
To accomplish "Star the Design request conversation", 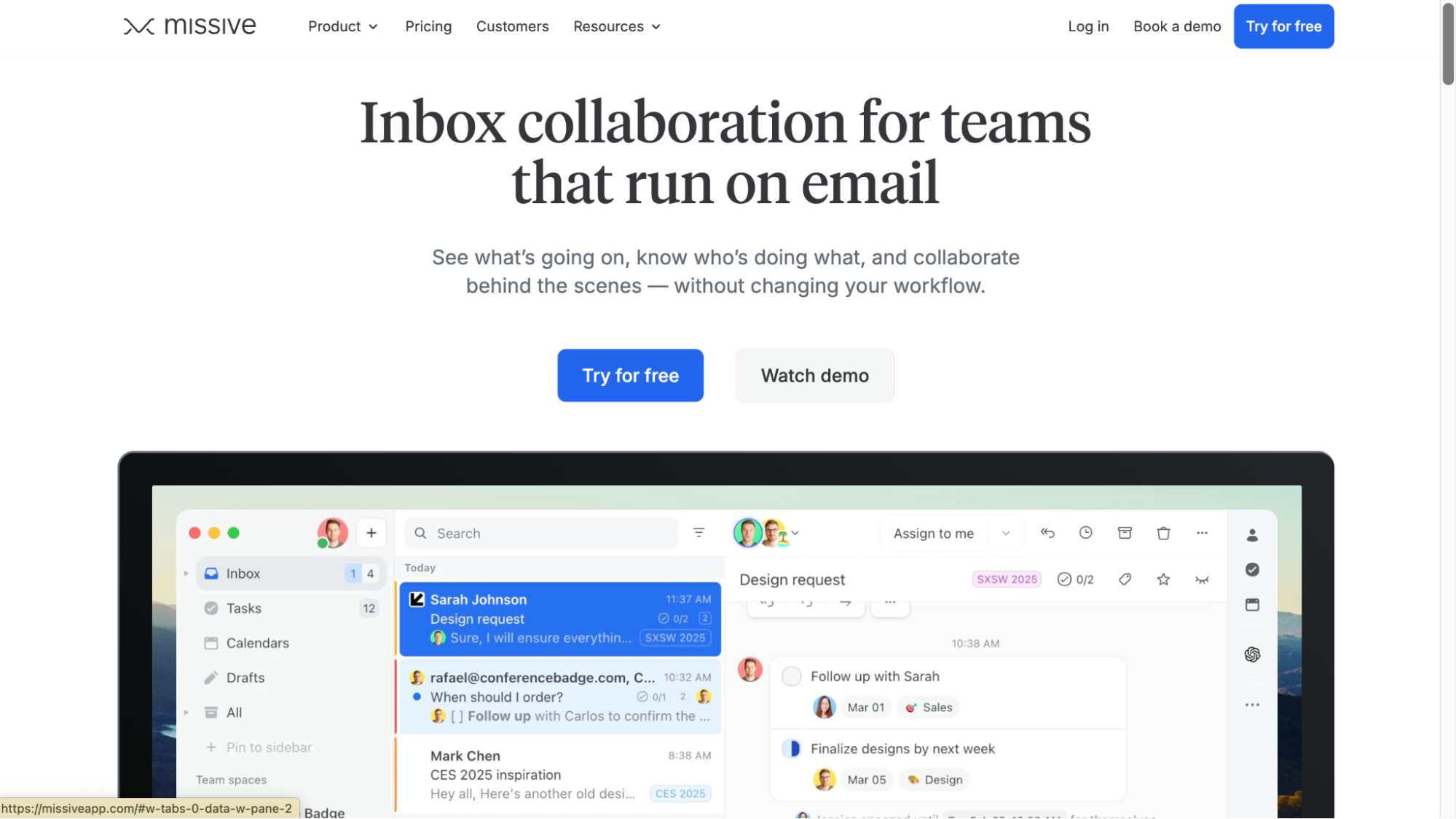I will 1163,579.
